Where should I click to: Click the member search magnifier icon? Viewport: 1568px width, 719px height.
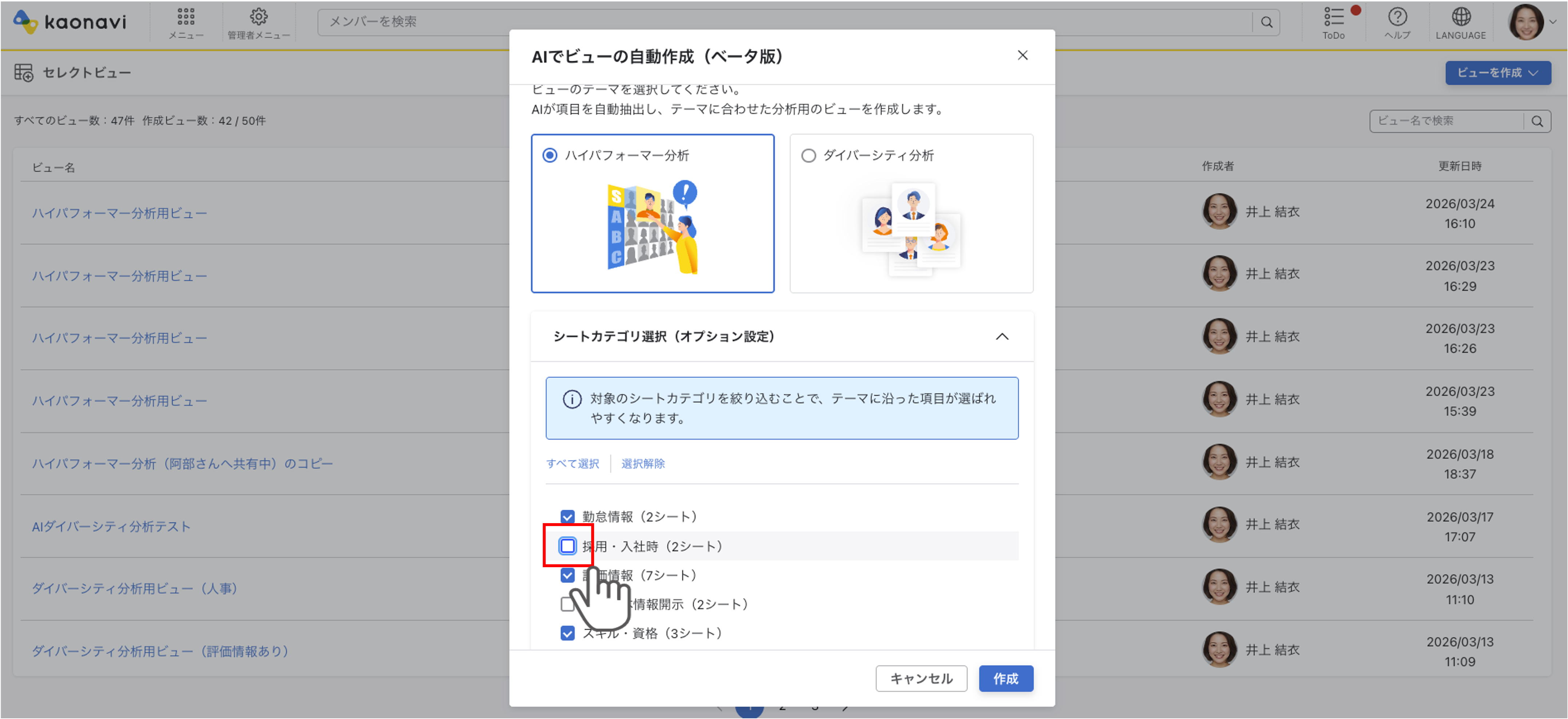[x=1266, y=23]
